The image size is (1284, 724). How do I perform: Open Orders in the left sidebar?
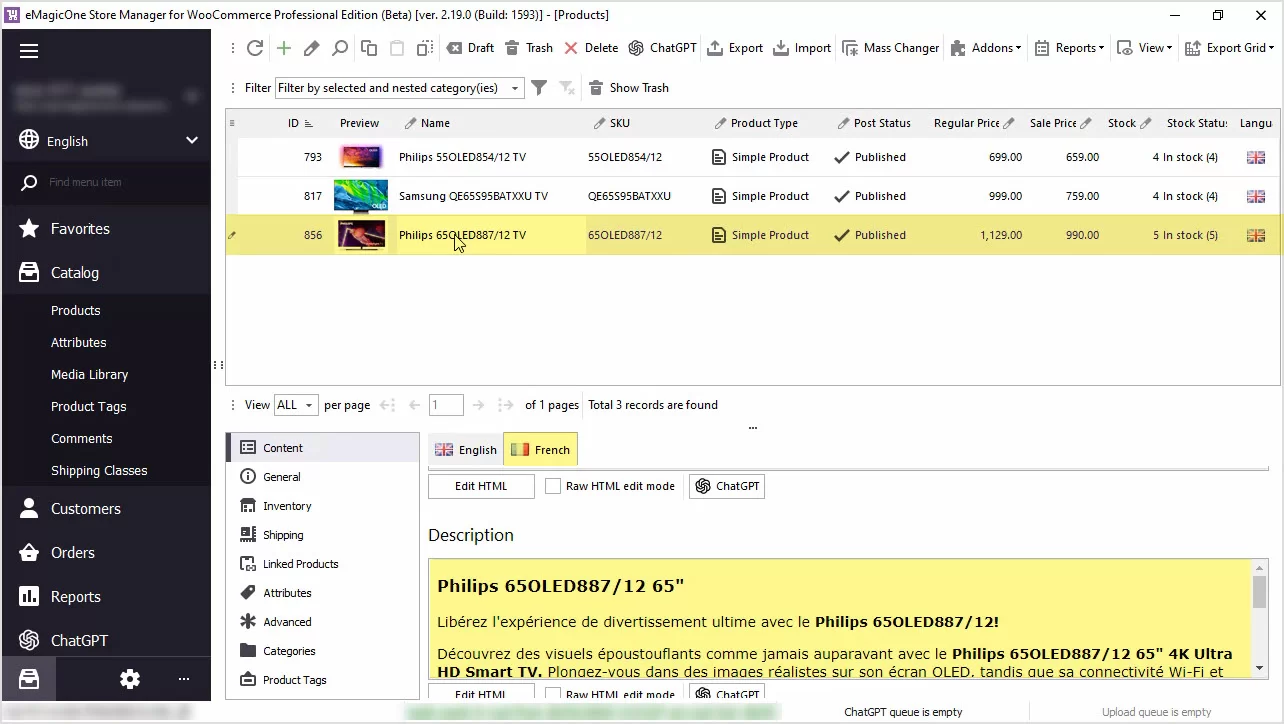click(x=73, y=553)
